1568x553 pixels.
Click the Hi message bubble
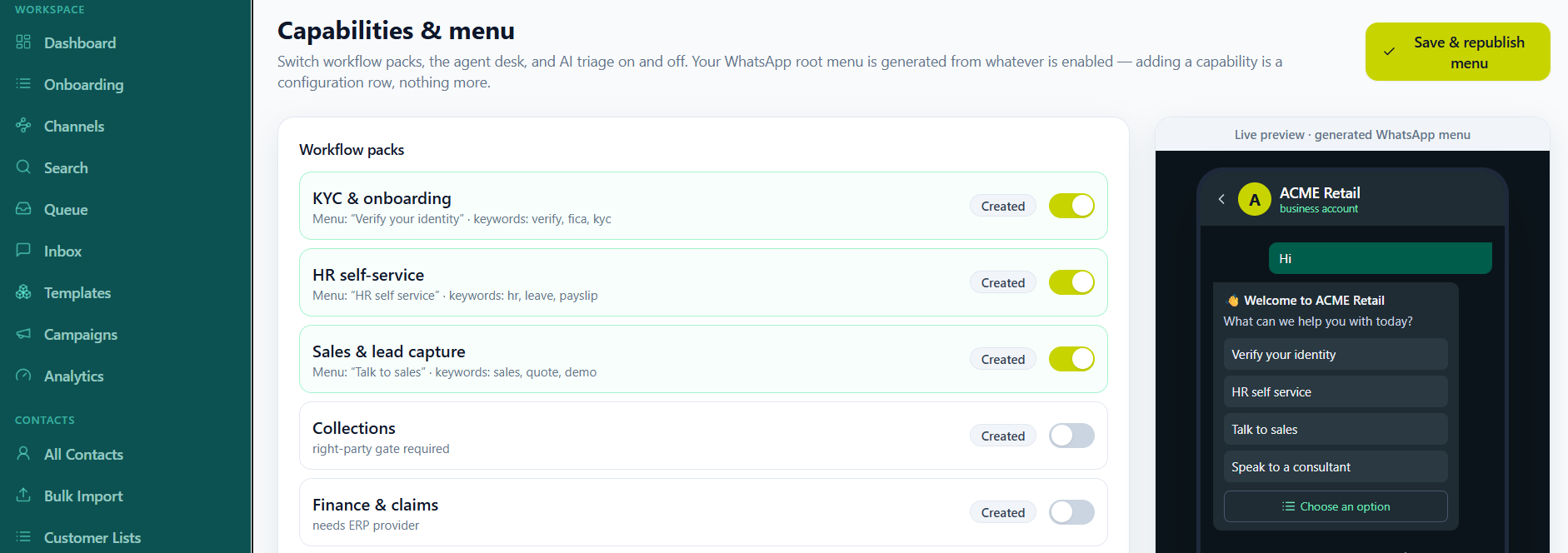(1381, 258)
